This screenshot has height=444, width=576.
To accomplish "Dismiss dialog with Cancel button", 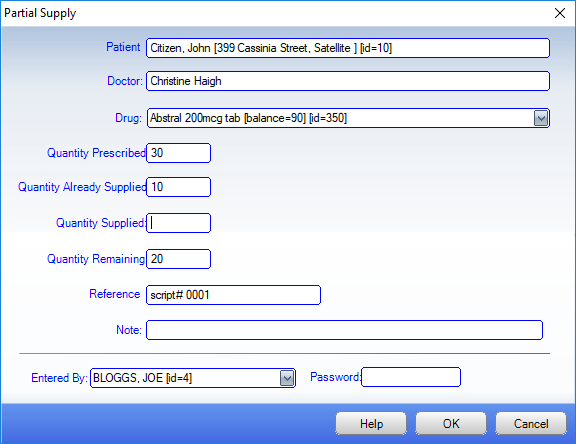I will click(x=531, y=423).
